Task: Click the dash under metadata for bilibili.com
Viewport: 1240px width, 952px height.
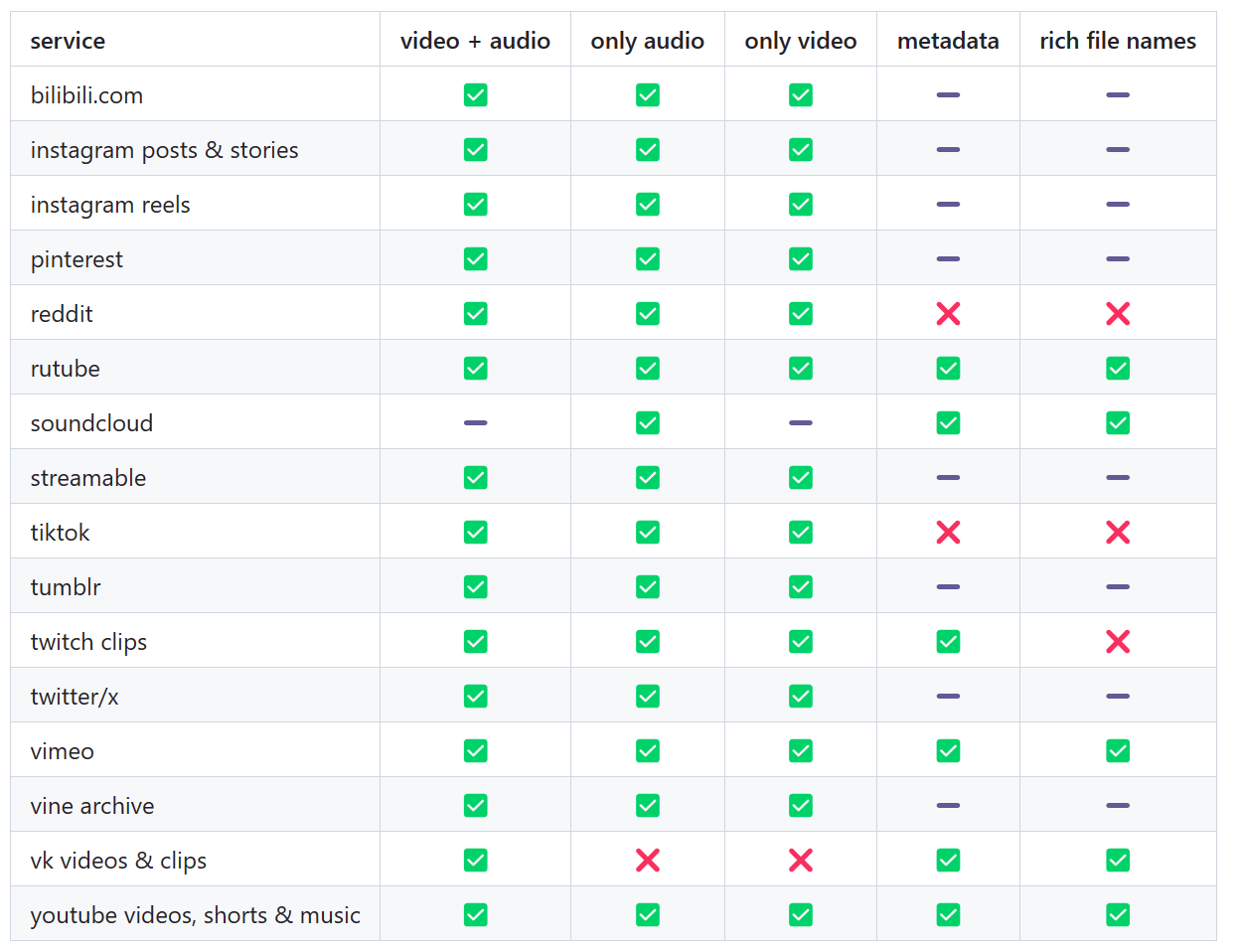Action: [948, 95]
